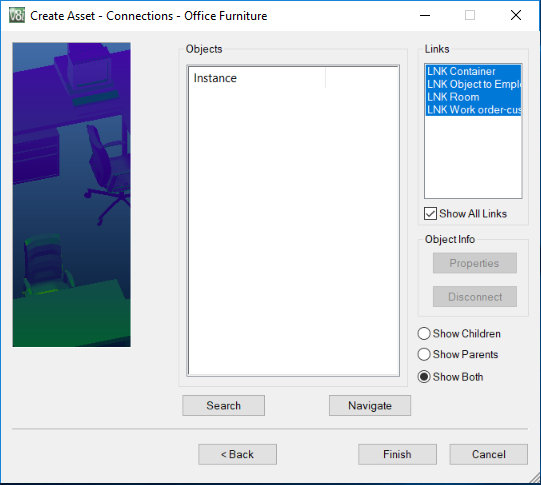Click the Search button
This screenshot has width=541, height=485.
(224, 405)
